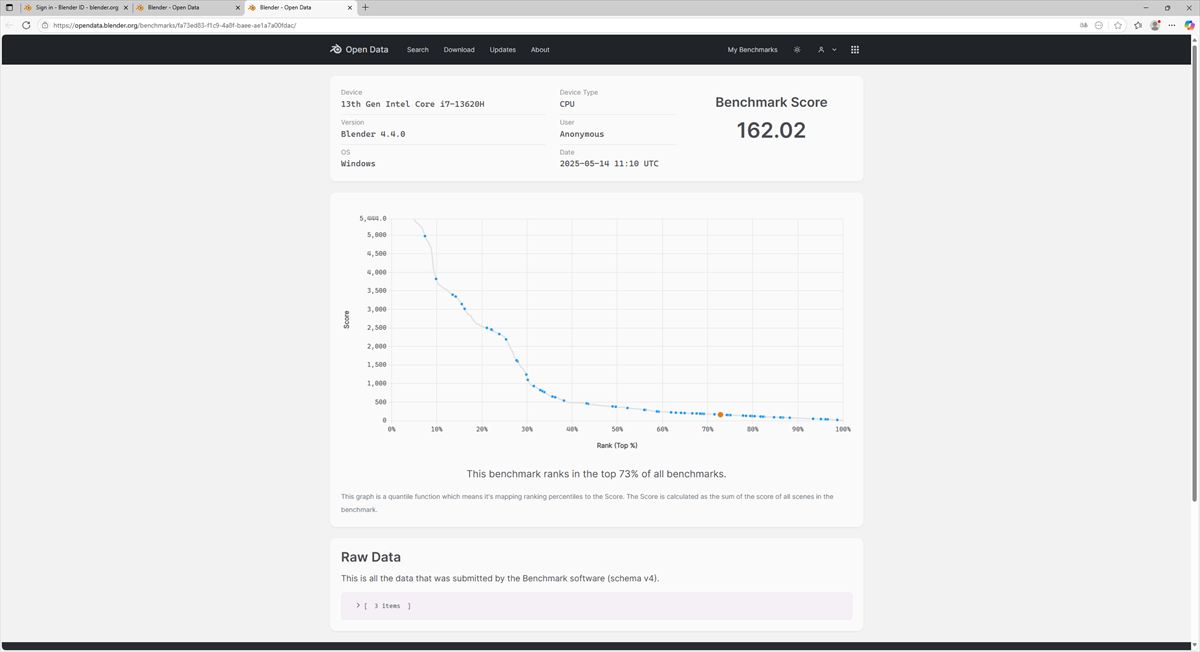Switch to the Sign in - Blender ID tab
This screenshot has width=1200, height=652.
click(x=75, y=7)
